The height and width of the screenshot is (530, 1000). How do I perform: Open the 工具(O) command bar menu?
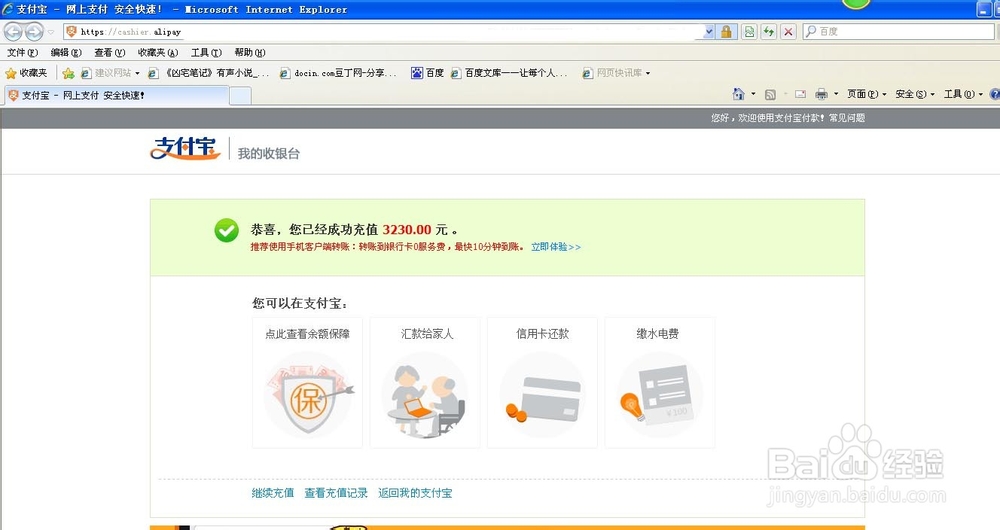point(963,94)
